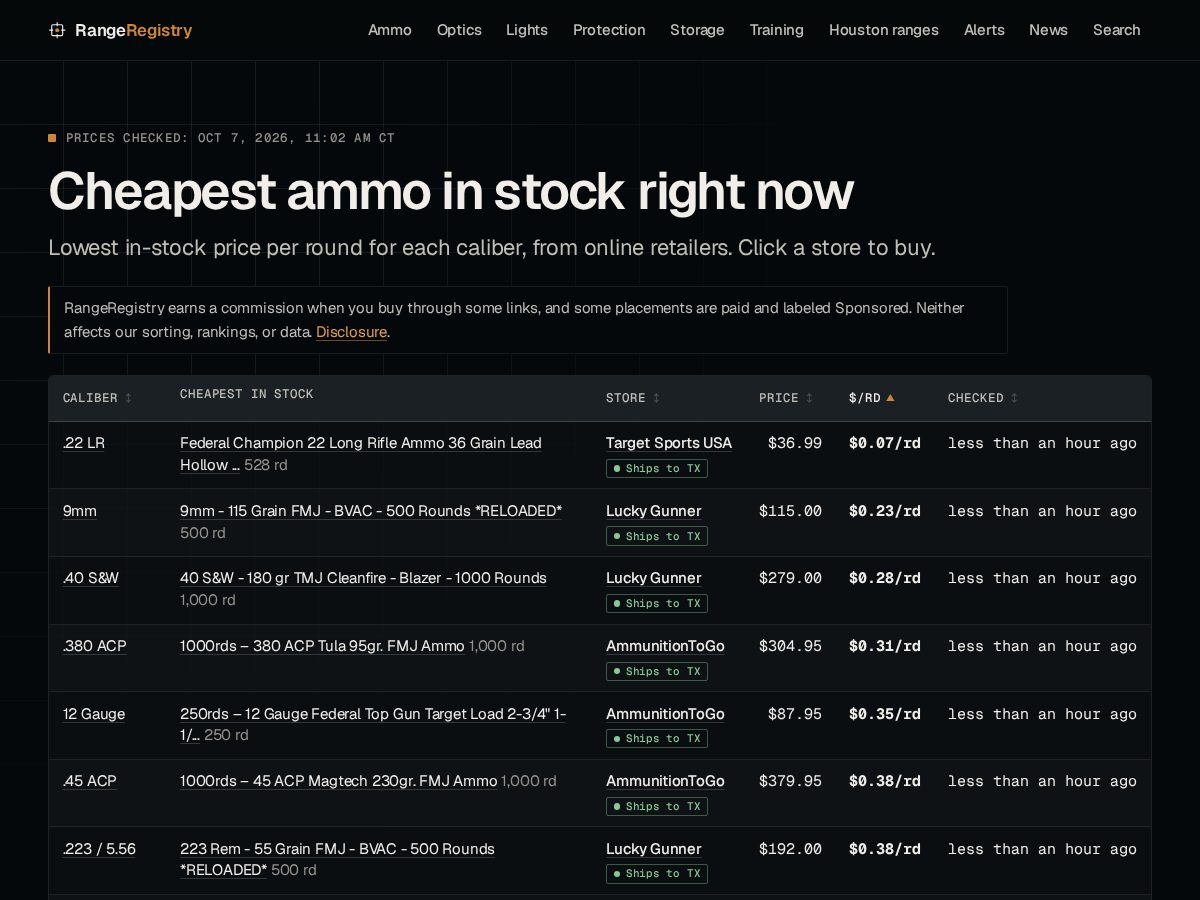The width and height of the screenshot is (1200, 900).
Task: Sort by the STORE column sort arrows
Action: click(x=656, y=398)
